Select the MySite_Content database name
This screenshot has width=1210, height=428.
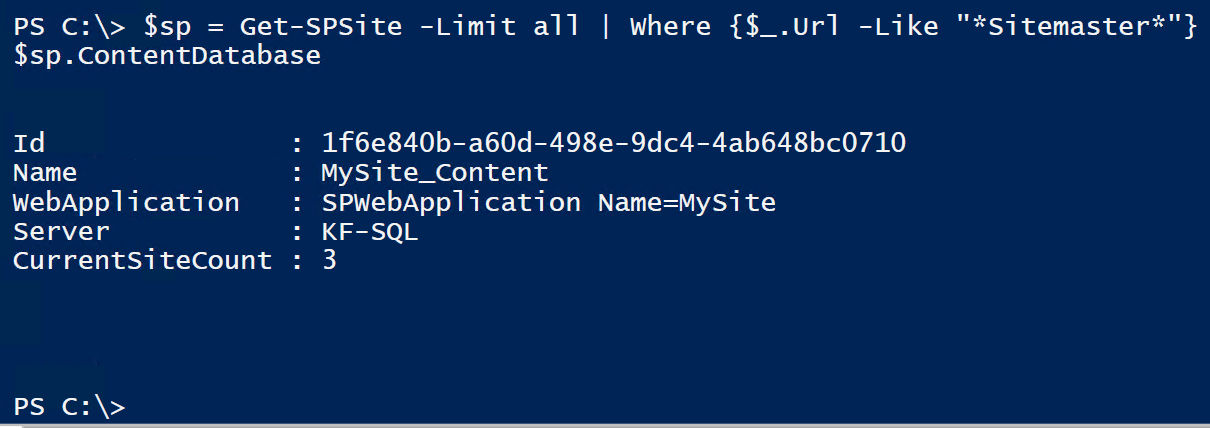(x=434, y=172)
